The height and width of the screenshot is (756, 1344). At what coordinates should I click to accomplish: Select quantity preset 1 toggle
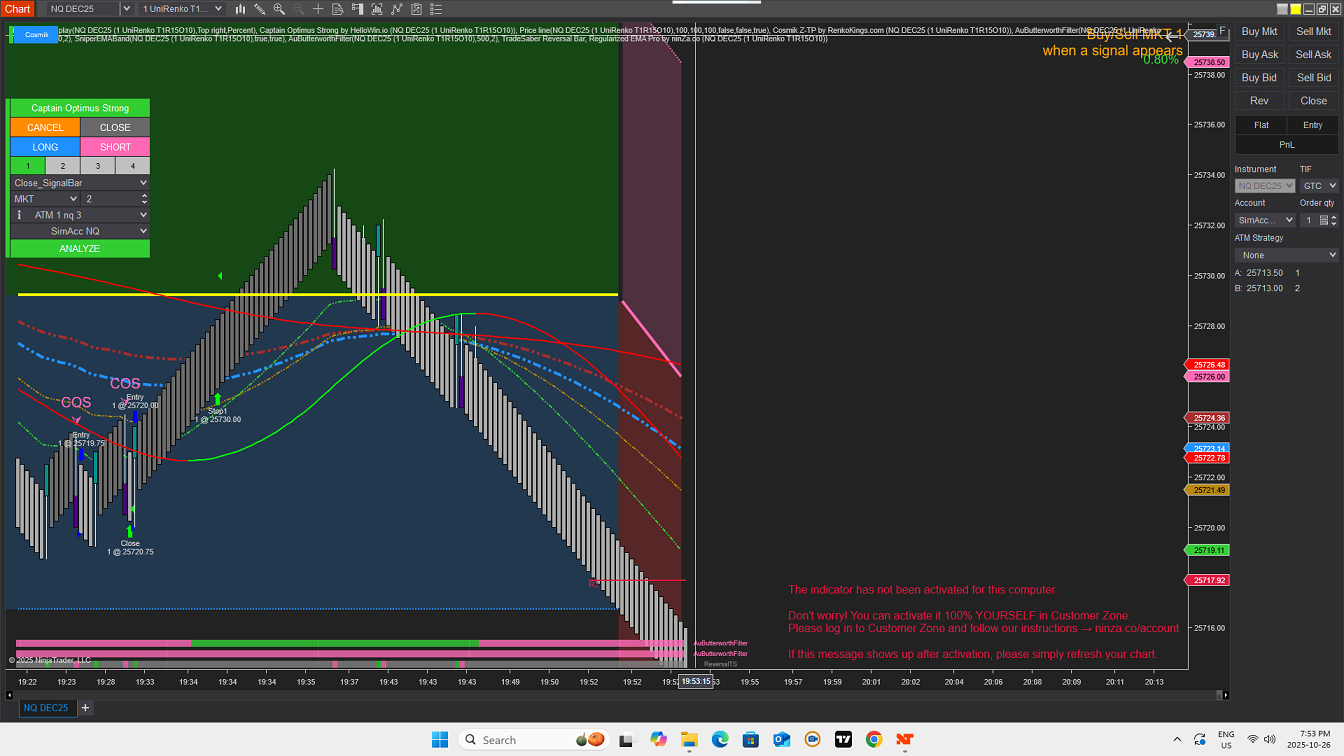[28, 166]
